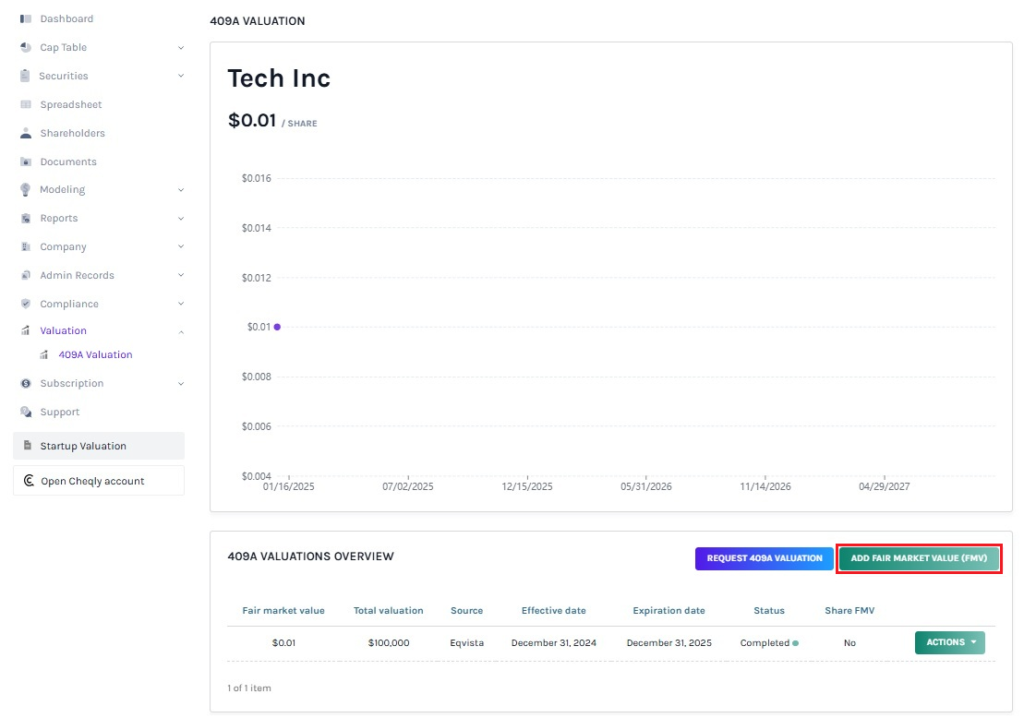This screenshot has width=1024, height=718.
Task: Click the Cap Table pie chart icon
Action: [x=26, y=48]
